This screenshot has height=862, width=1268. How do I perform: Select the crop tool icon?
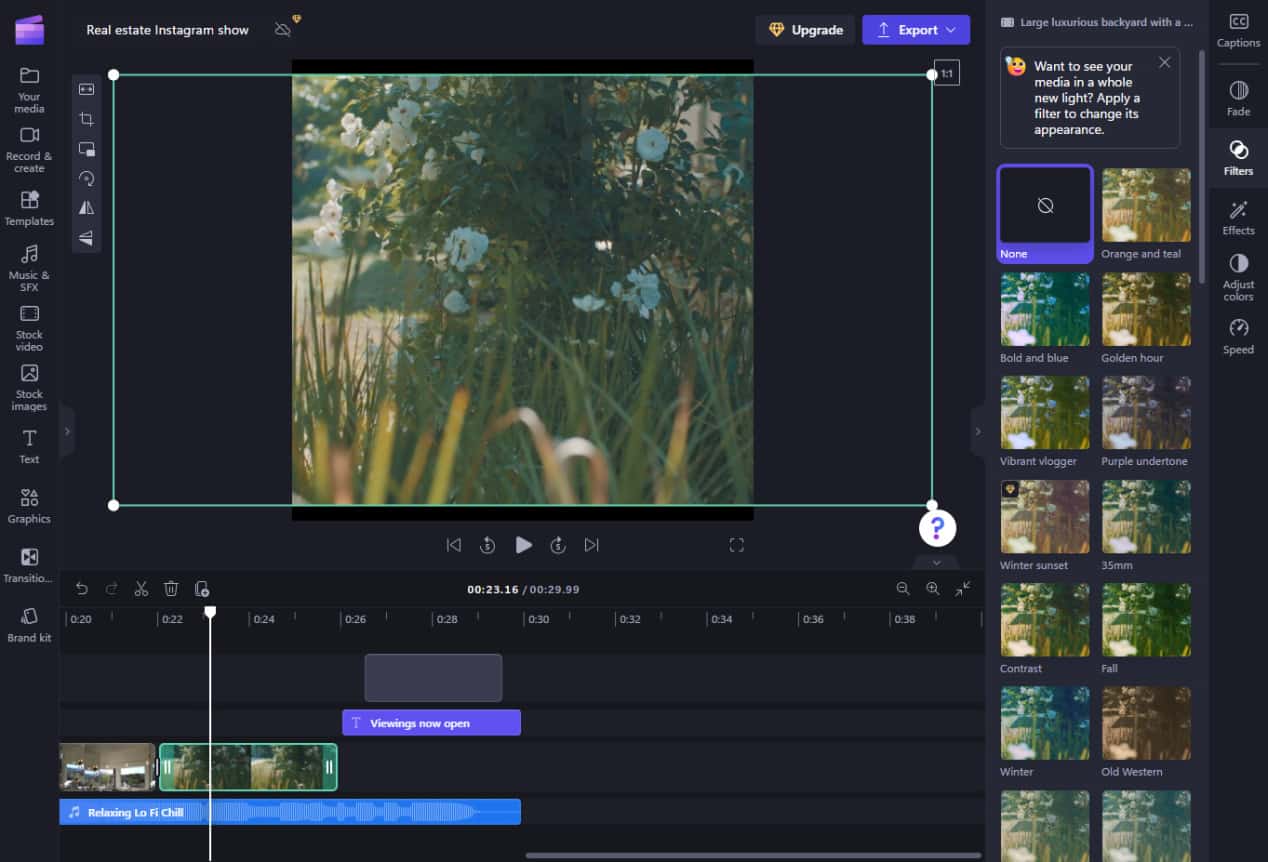[87, 119]
